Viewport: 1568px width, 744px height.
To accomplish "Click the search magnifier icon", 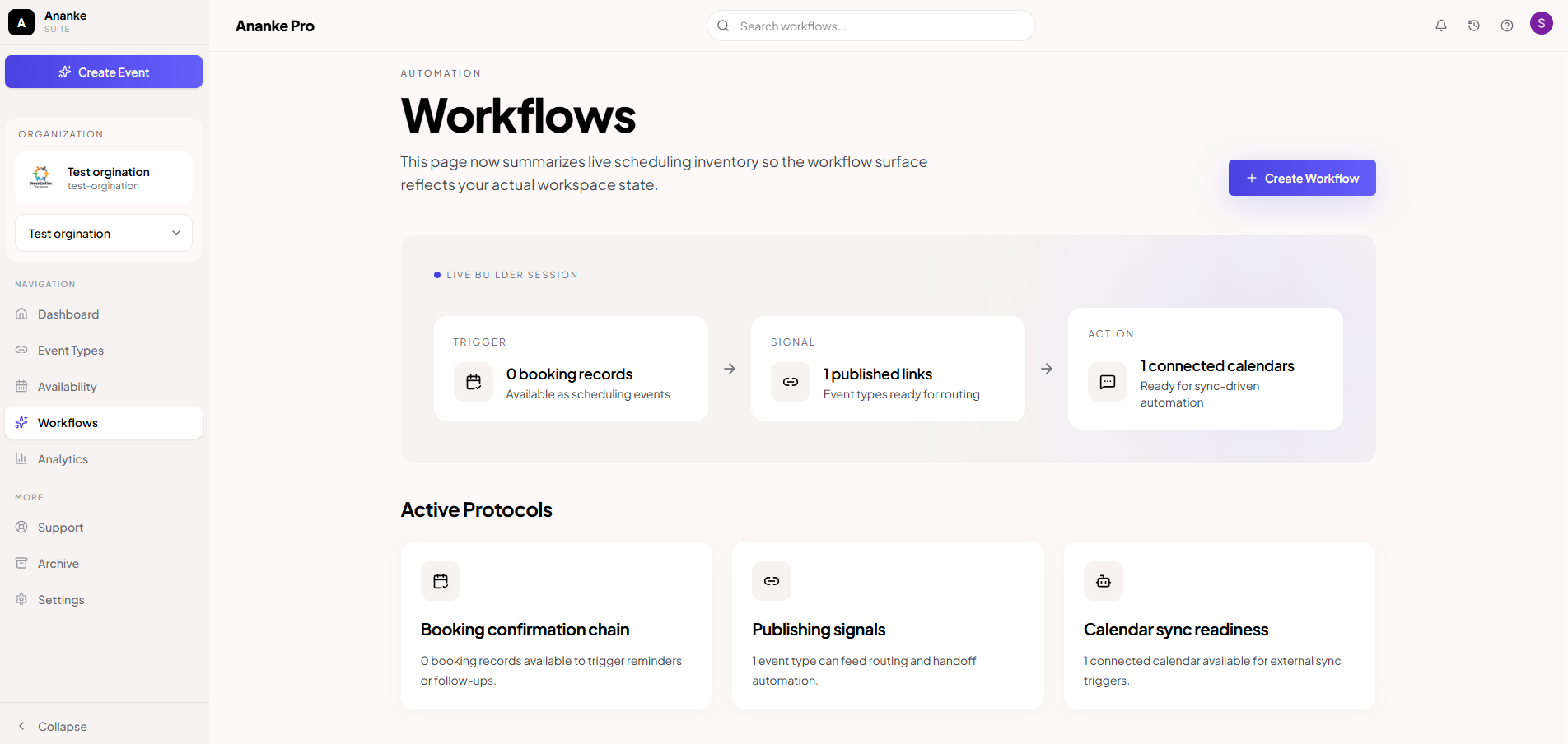I will (x=723, y=26).
